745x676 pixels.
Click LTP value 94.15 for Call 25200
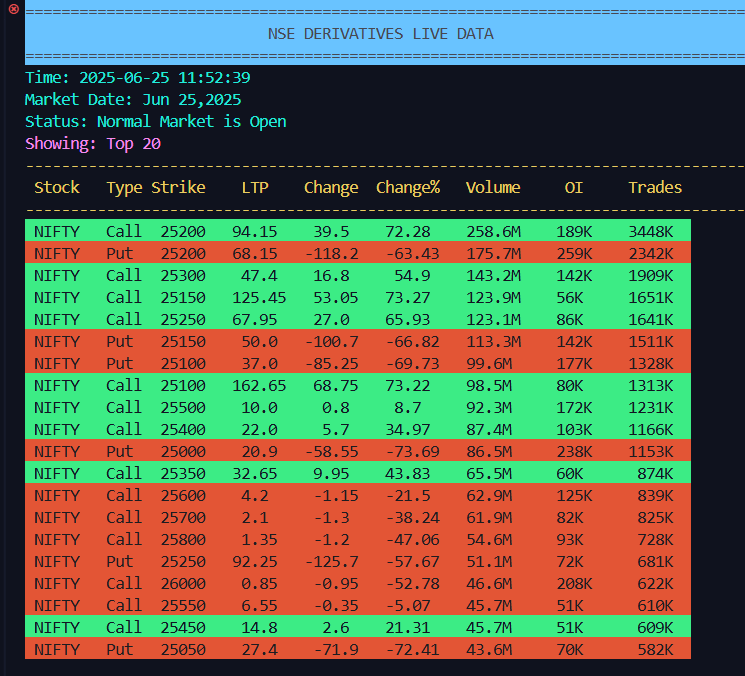point(255,231)
